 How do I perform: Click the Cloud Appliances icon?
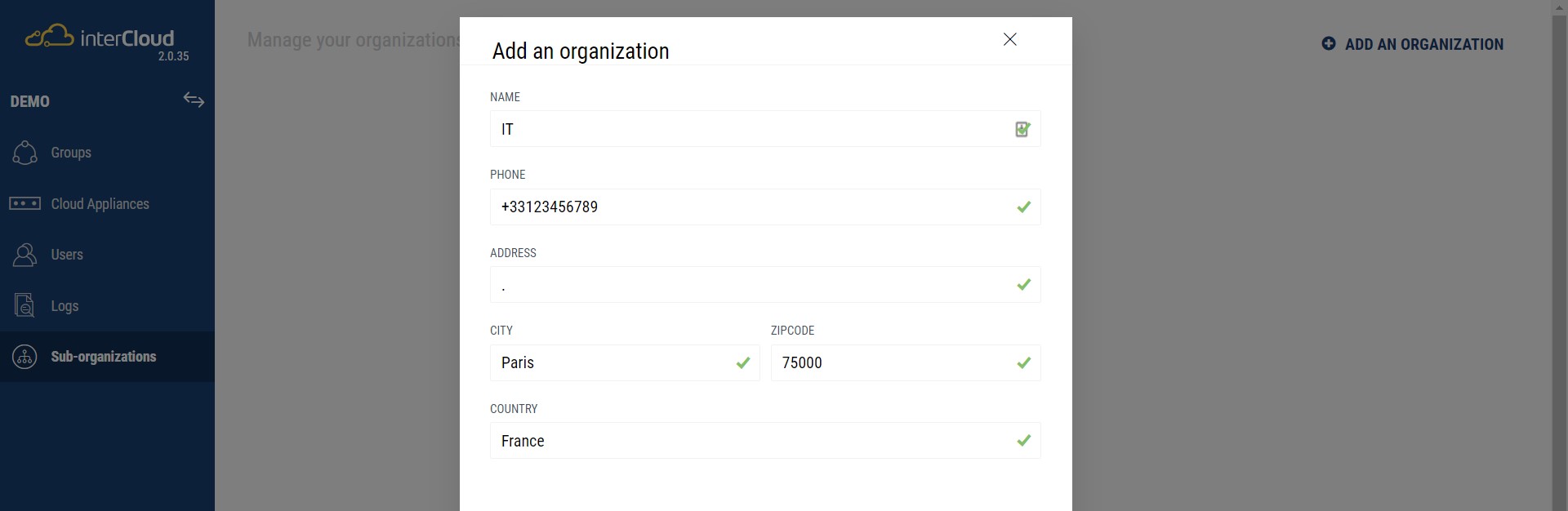click(24, 203)
